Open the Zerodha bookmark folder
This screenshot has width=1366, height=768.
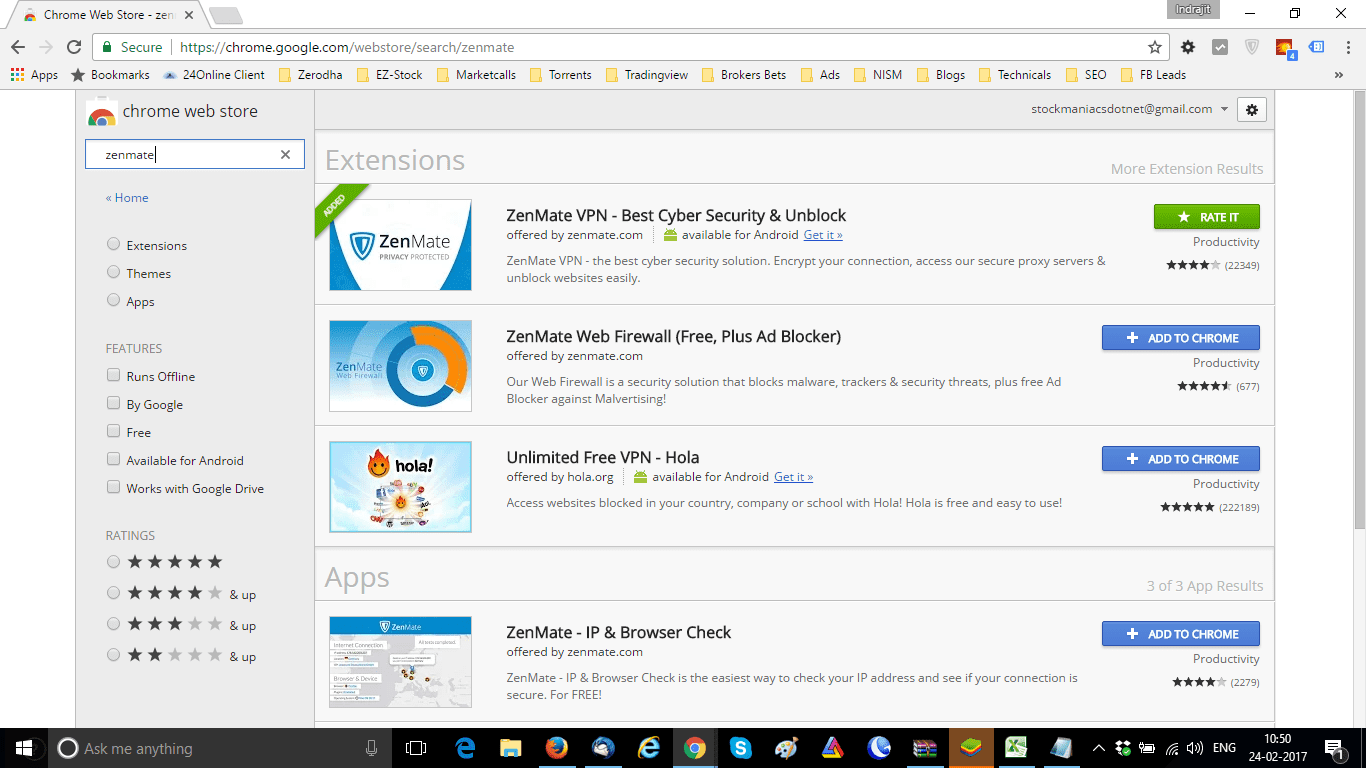click(311, 75)
